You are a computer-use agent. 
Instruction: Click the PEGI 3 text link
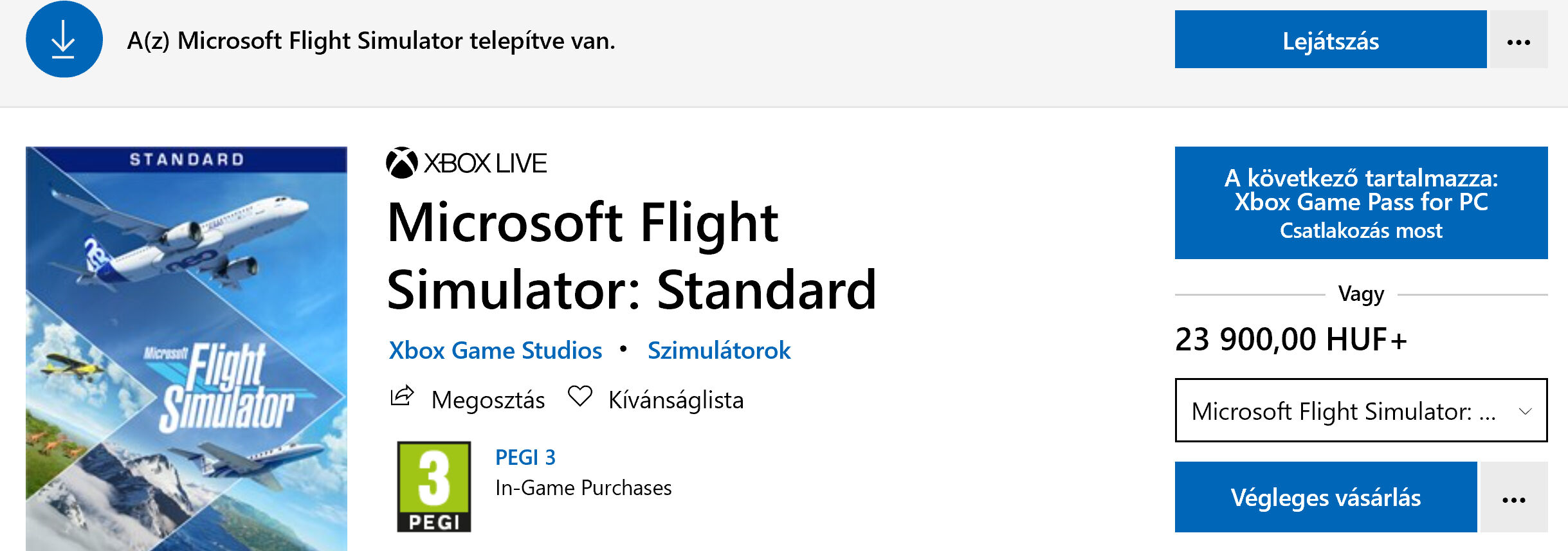525,457
